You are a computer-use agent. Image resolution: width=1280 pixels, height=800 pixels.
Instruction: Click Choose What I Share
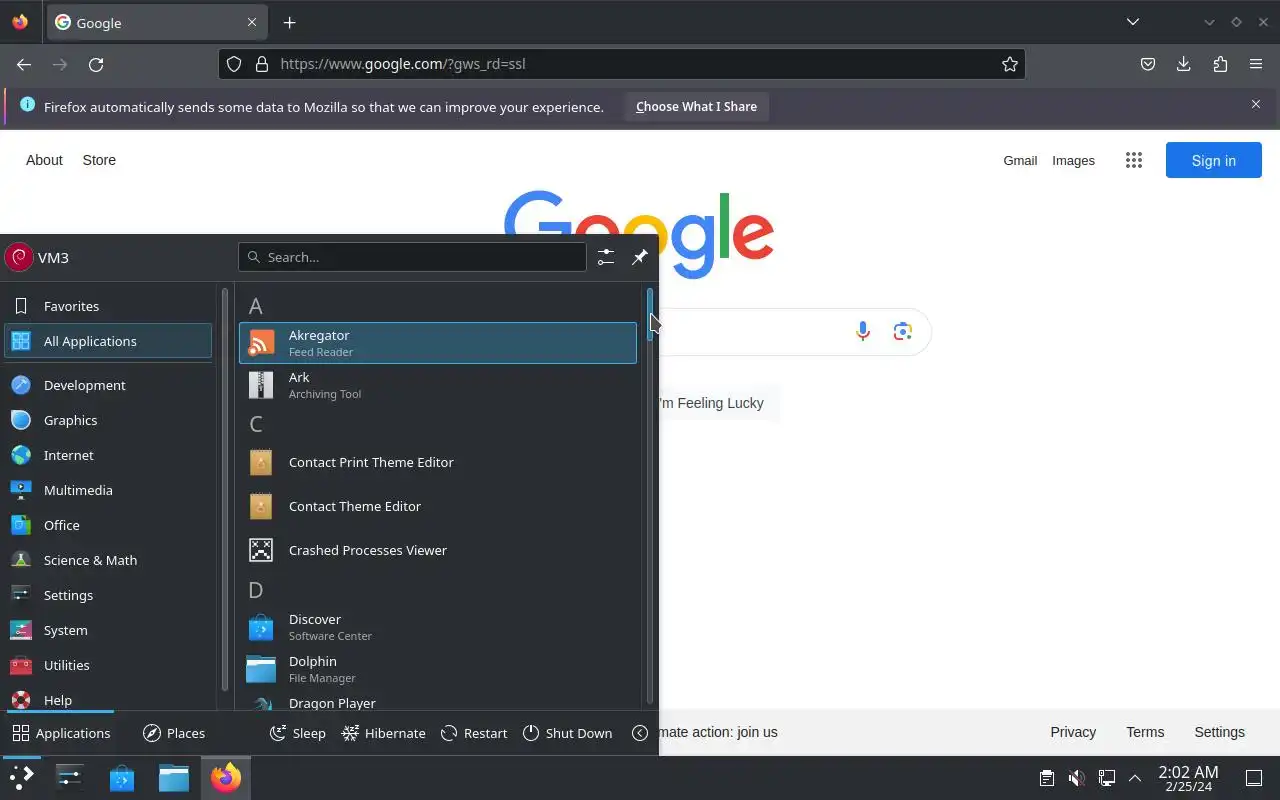(696, 107)
